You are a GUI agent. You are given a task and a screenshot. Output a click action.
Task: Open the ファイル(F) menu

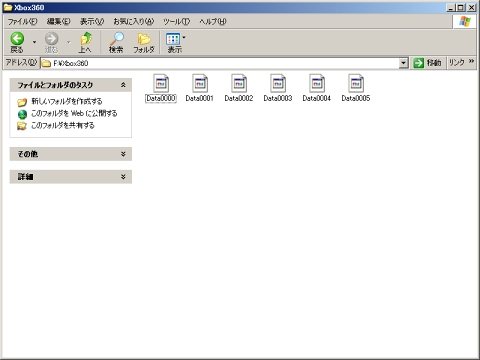pyautogui.click(x=22, y=22)
